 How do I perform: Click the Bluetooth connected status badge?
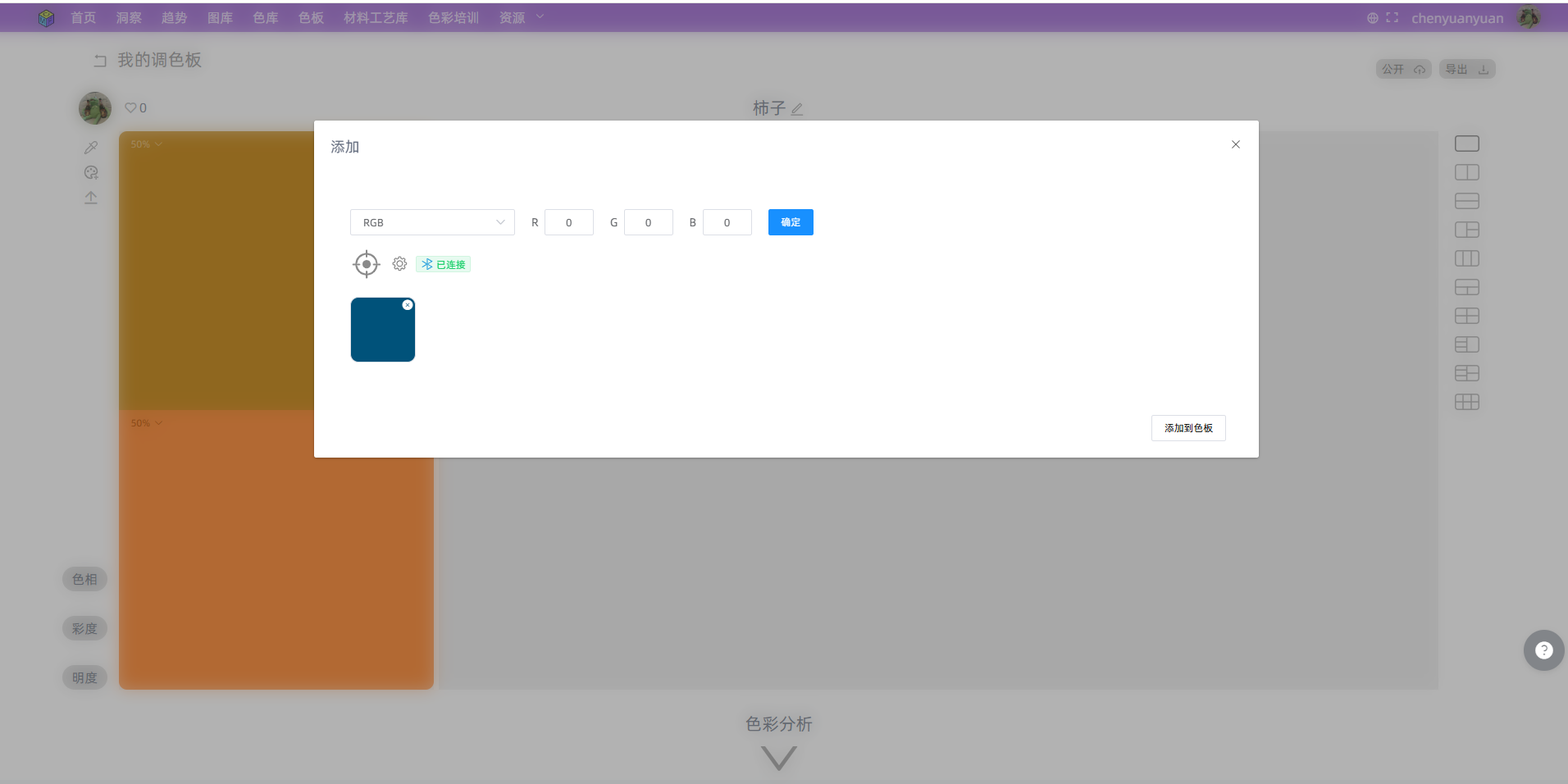pyautogui.click(x=444, y=264)
